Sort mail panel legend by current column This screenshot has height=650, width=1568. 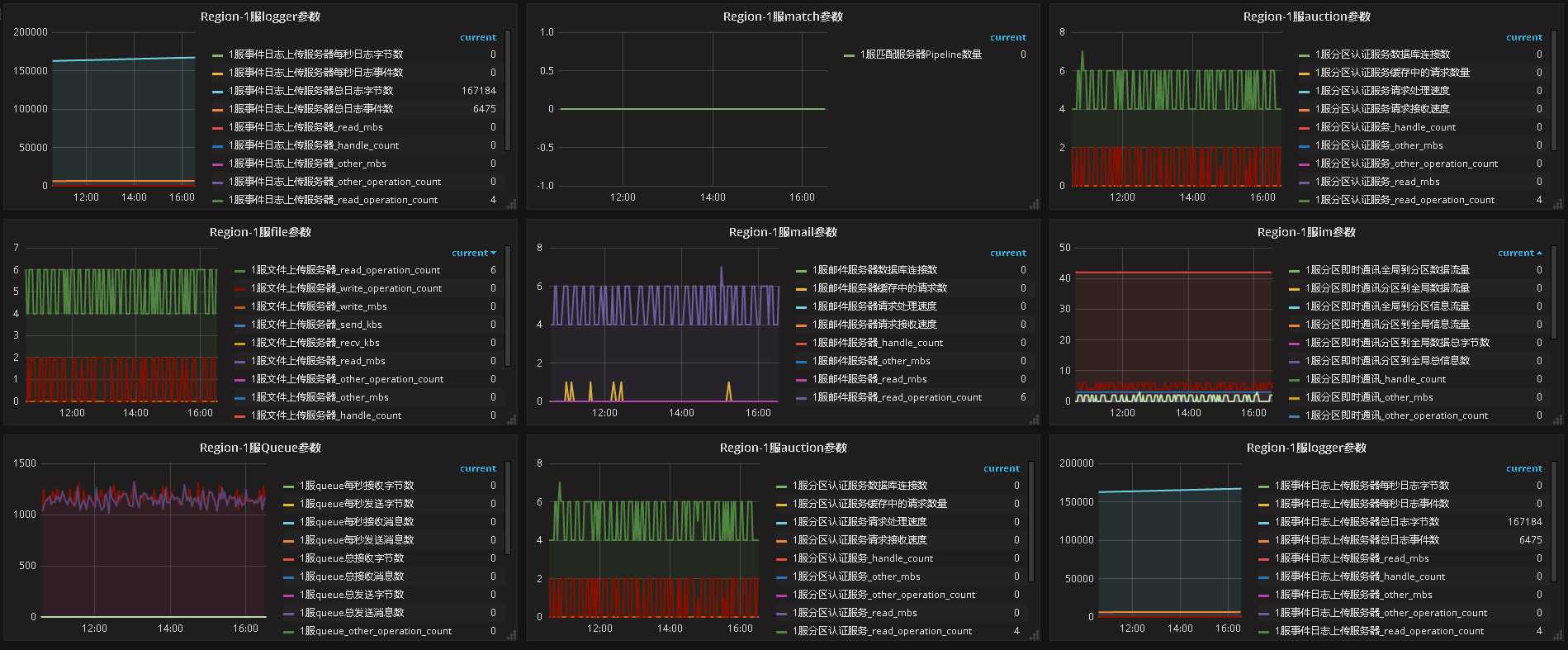click(1008, 254)
